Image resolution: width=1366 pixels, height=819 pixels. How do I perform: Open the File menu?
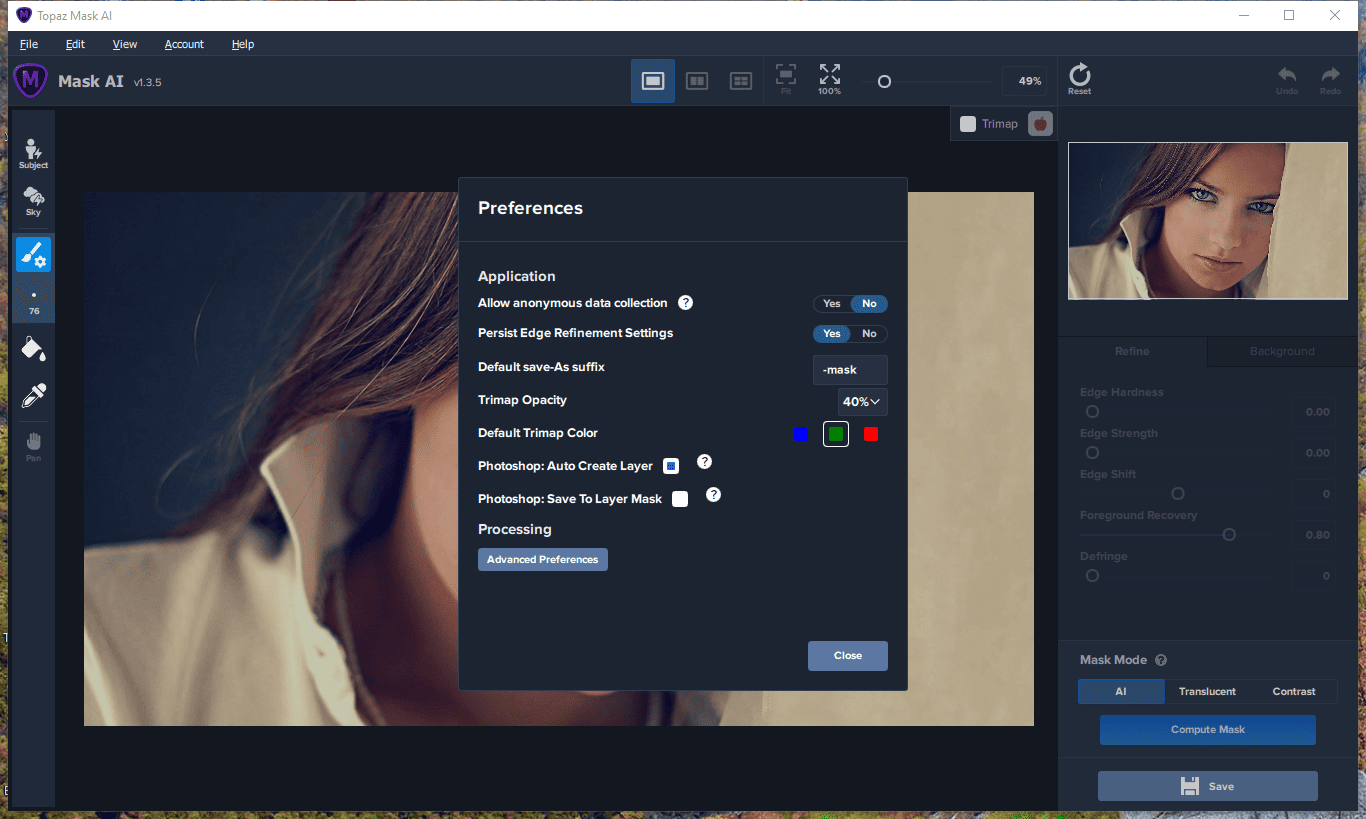29,44
